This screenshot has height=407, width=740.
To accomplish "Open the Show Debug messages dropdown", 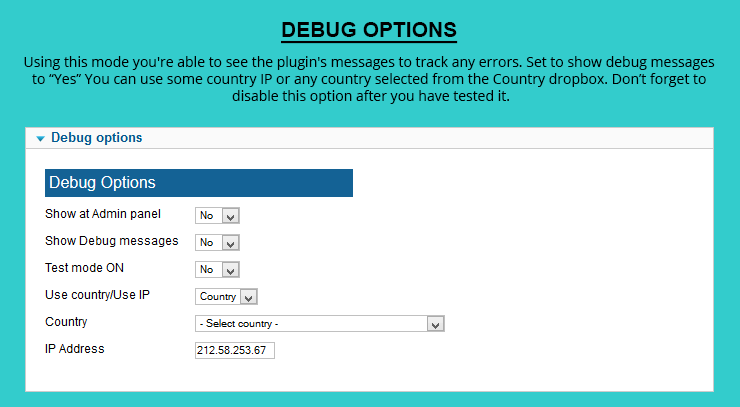I will pos(217,243).
